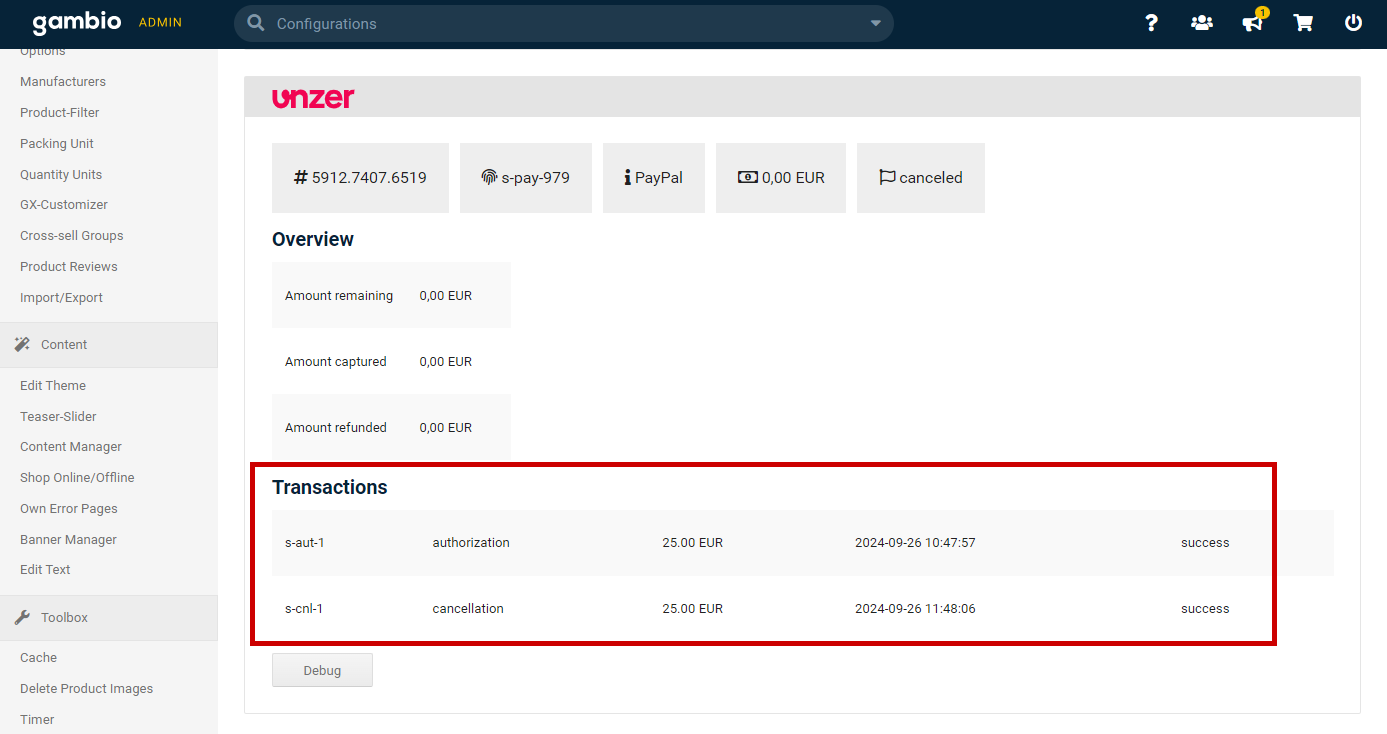The height and width of the screenshot is (734, 1387).
Task: Click the Toolbox wrench icon
Action: 22,617
